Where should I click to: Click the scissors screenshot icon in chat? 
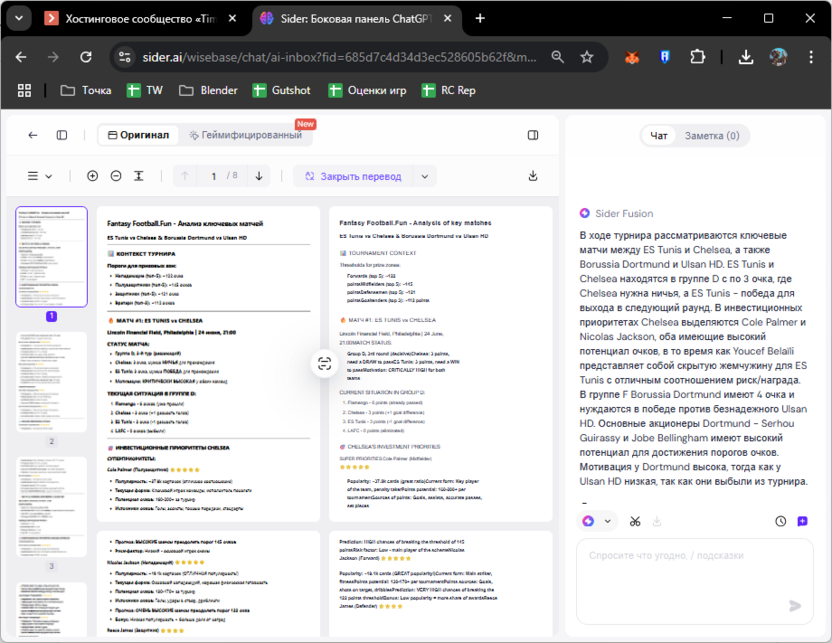tap(635, 521)
